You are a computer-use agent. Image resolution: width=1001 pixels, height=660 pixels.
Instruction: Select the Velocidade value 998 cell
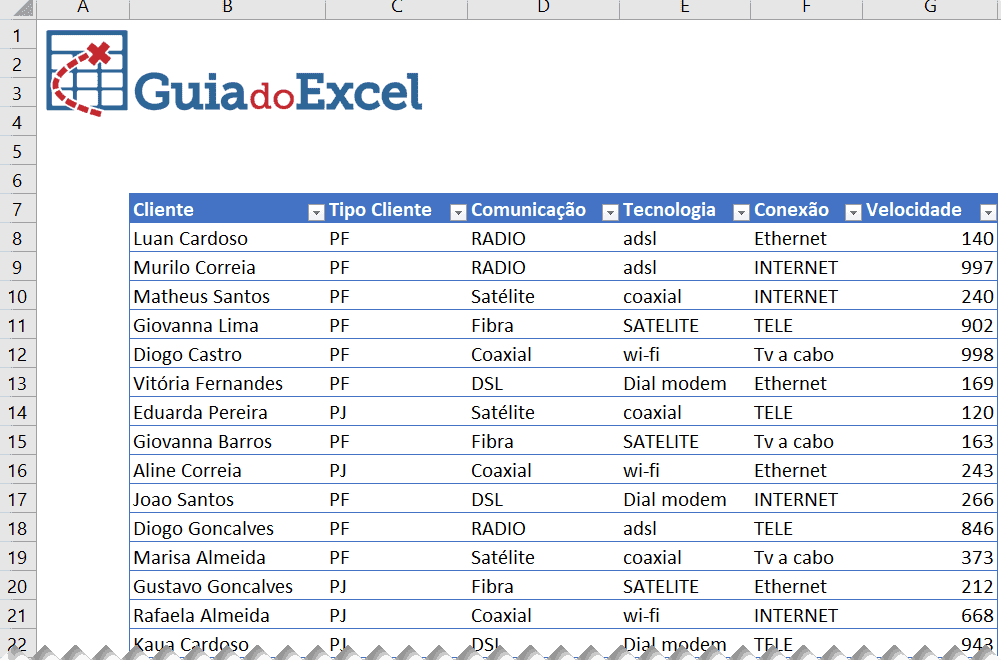(x=930, y=354)
